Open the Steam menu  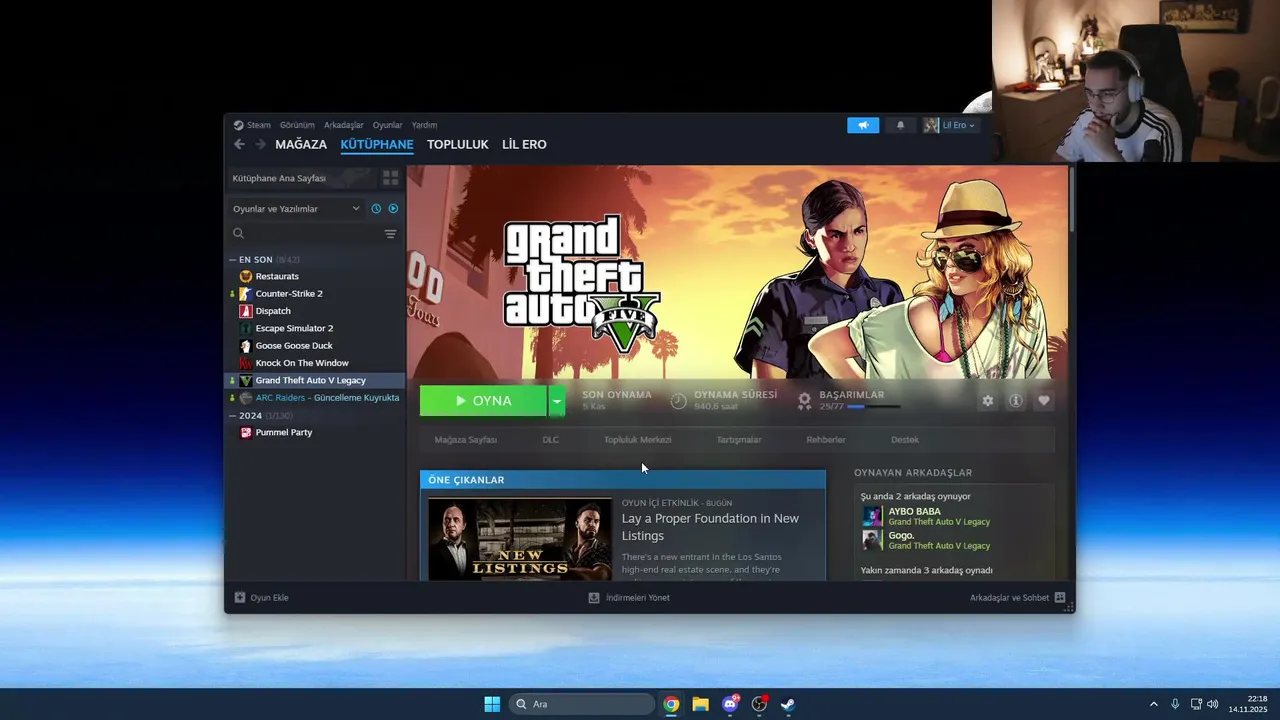pos(252,125)
